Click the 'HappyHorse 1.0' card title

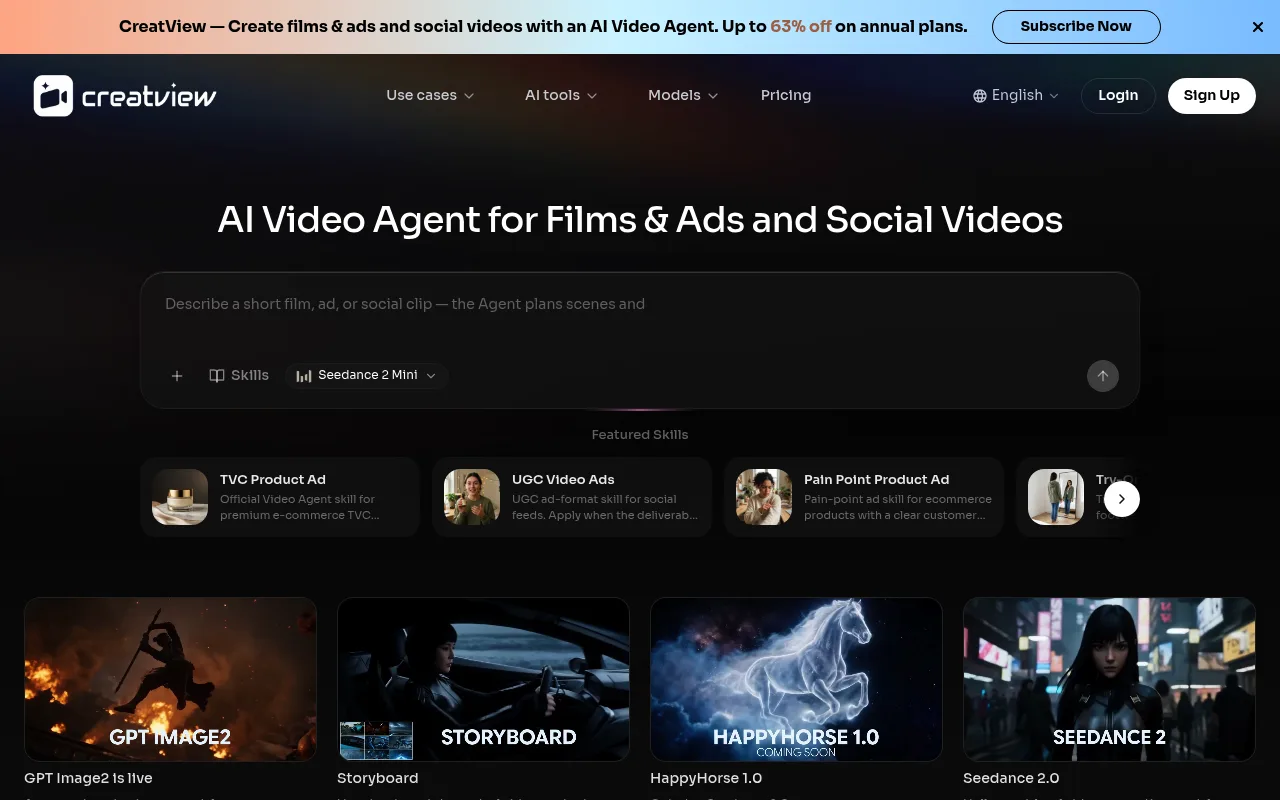[706, 779]
